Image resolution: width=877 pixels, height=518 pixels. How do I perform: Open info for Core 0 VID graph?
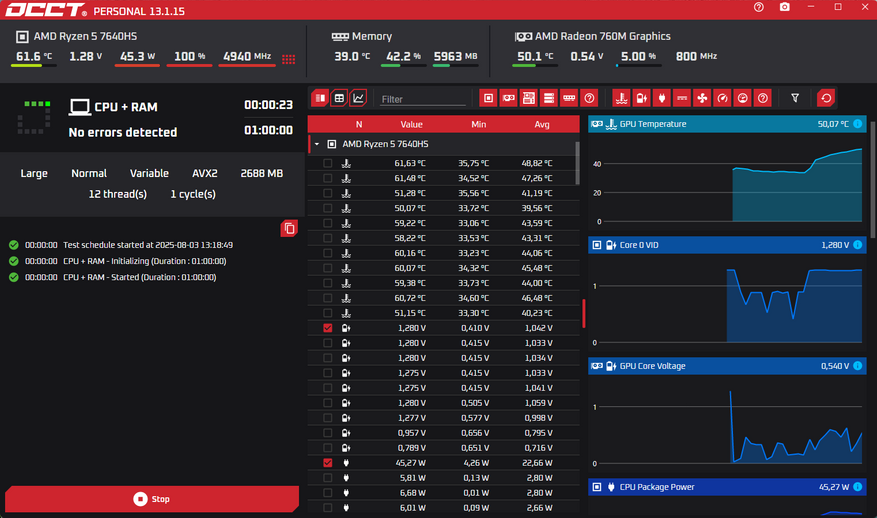coord(857,245)
